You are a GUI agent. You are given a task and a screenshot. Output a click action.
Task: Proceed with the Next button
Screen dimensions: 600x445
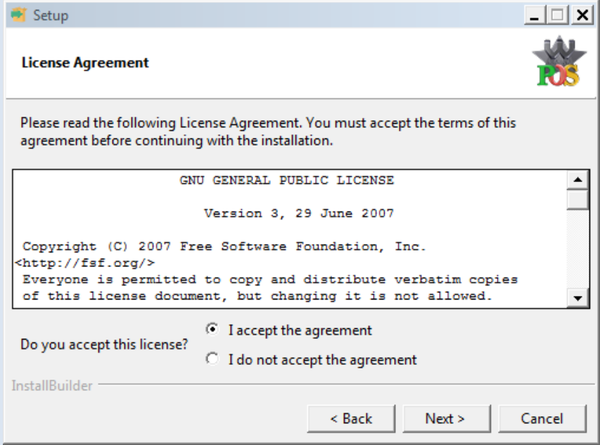(444, 418)
